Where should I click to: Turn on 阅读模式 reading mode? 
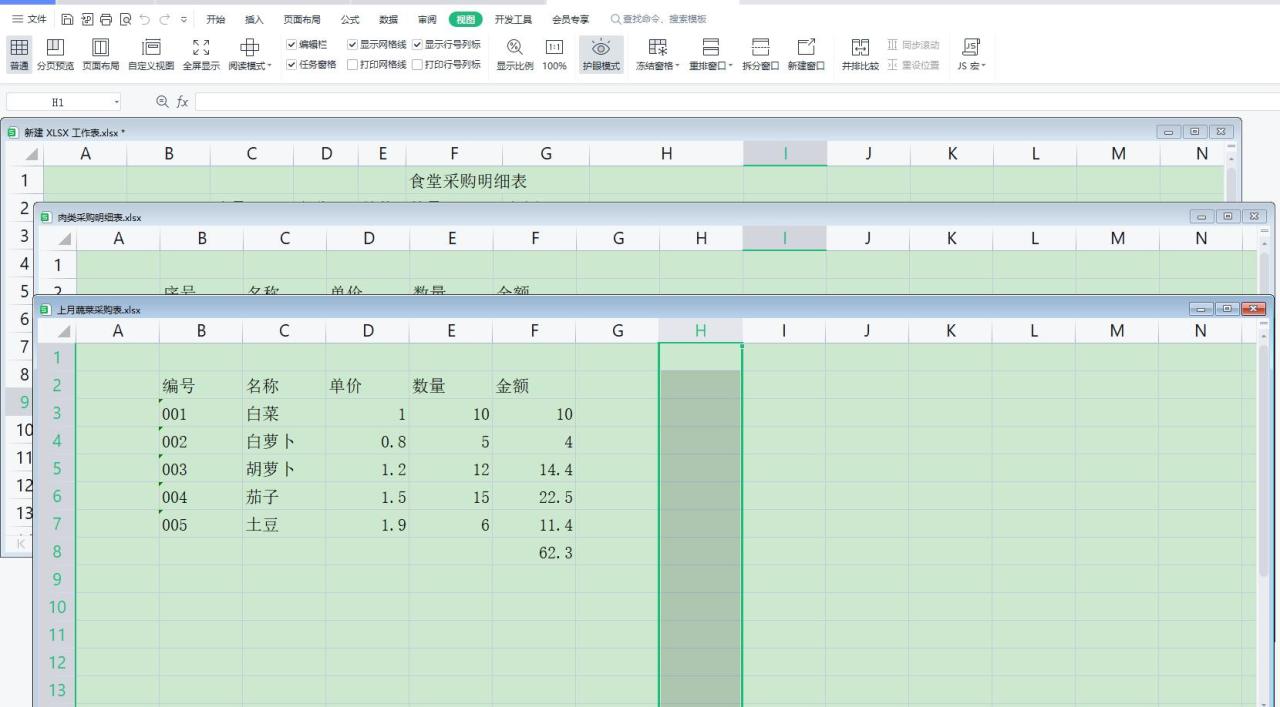(x=249, y=54)
